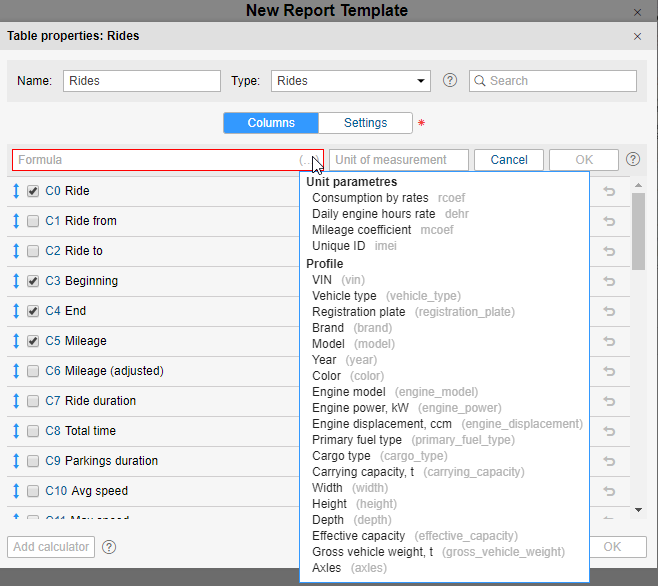The width and height of the screenshot is (658, 586).
Task: Click help icon next to Add calculator
Action: 109,547
